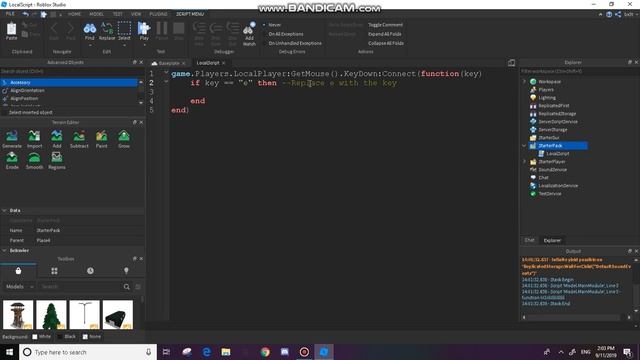
Task: Click the Toolbox search field
Action: [x=81, y=287]
